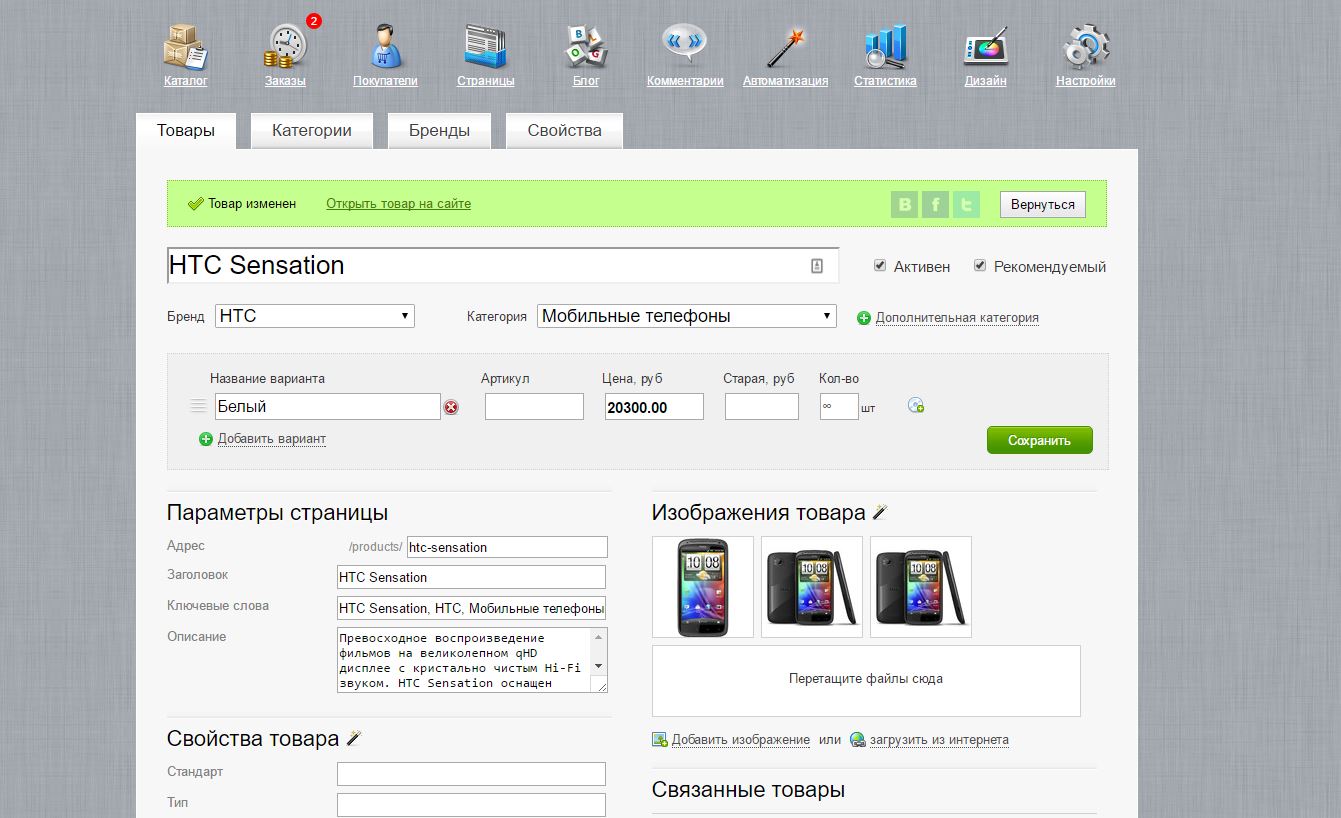
Task: Click the Описание scrollbar up arrow
Action: 599,636
